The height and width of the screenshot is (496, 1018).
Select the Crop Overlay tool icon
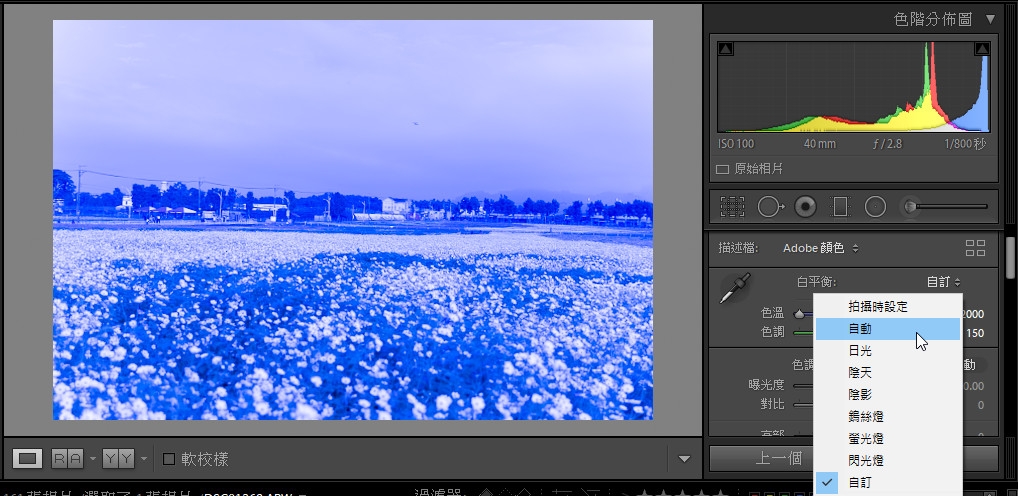pos(732,206)
